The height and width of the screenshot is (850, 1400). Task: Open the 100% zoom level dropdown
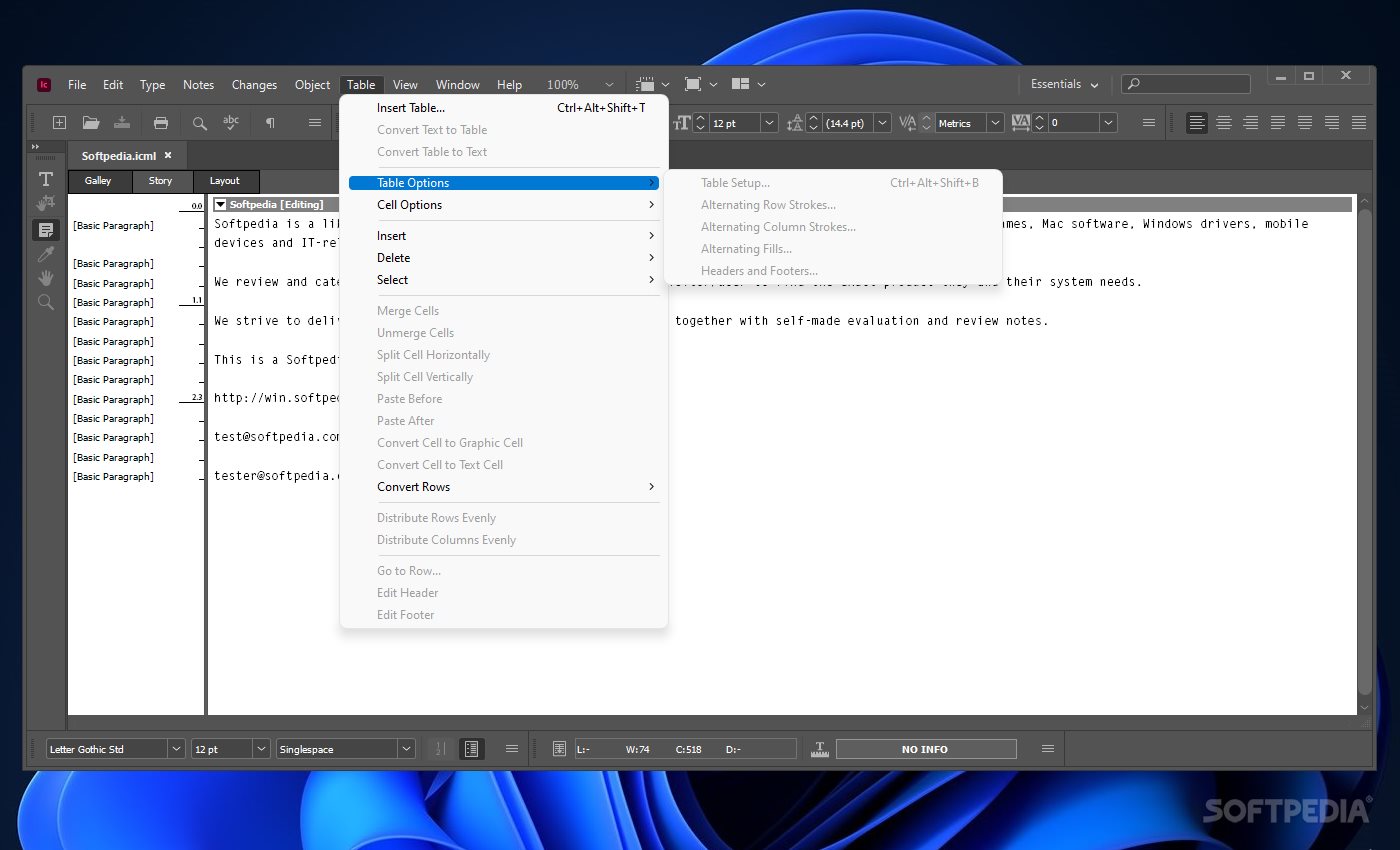tap(609, 85)
